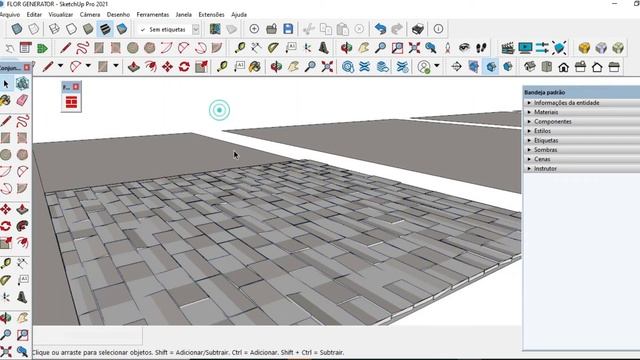Open 3D Warehouse circled-plus icon
The height and width of the screenshot is (360, 640).
coord(254,29)
